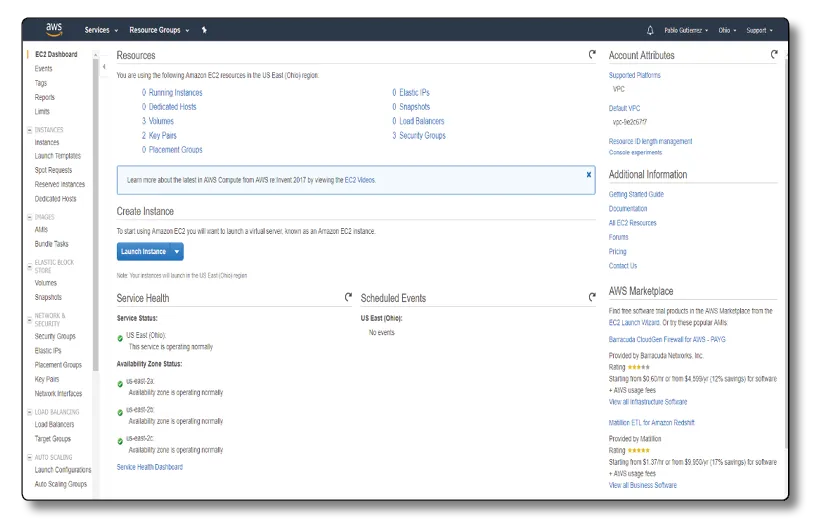Click the AWS logo home icon
Screen dimensions: 828x529
tap(54, 30)
